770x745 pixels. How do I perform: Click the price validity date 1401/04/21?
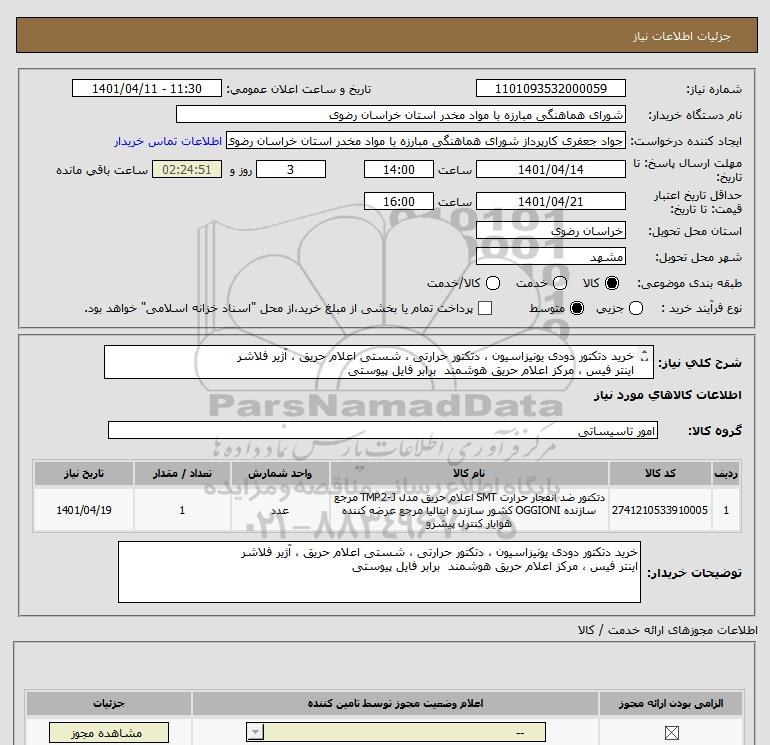tap(550, 201)
